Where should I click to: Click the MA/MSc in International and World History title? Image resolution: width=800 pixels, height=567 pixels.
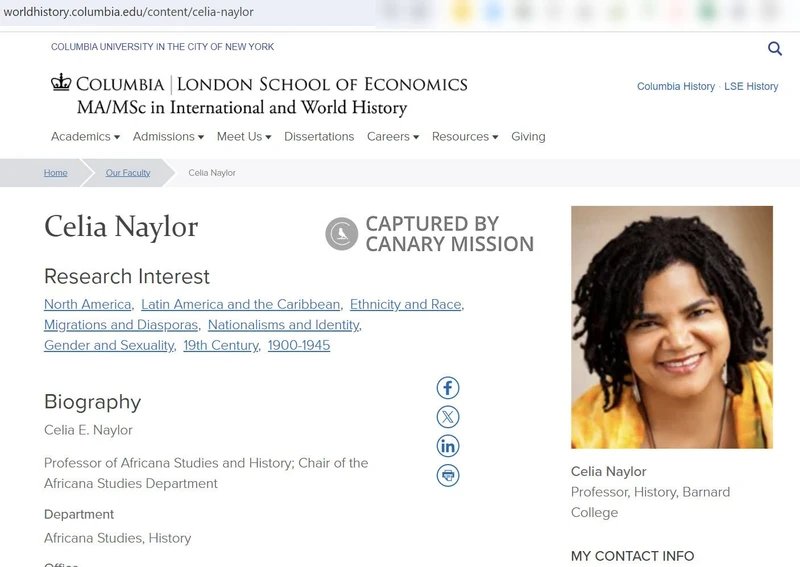click(x=242, y=108)
